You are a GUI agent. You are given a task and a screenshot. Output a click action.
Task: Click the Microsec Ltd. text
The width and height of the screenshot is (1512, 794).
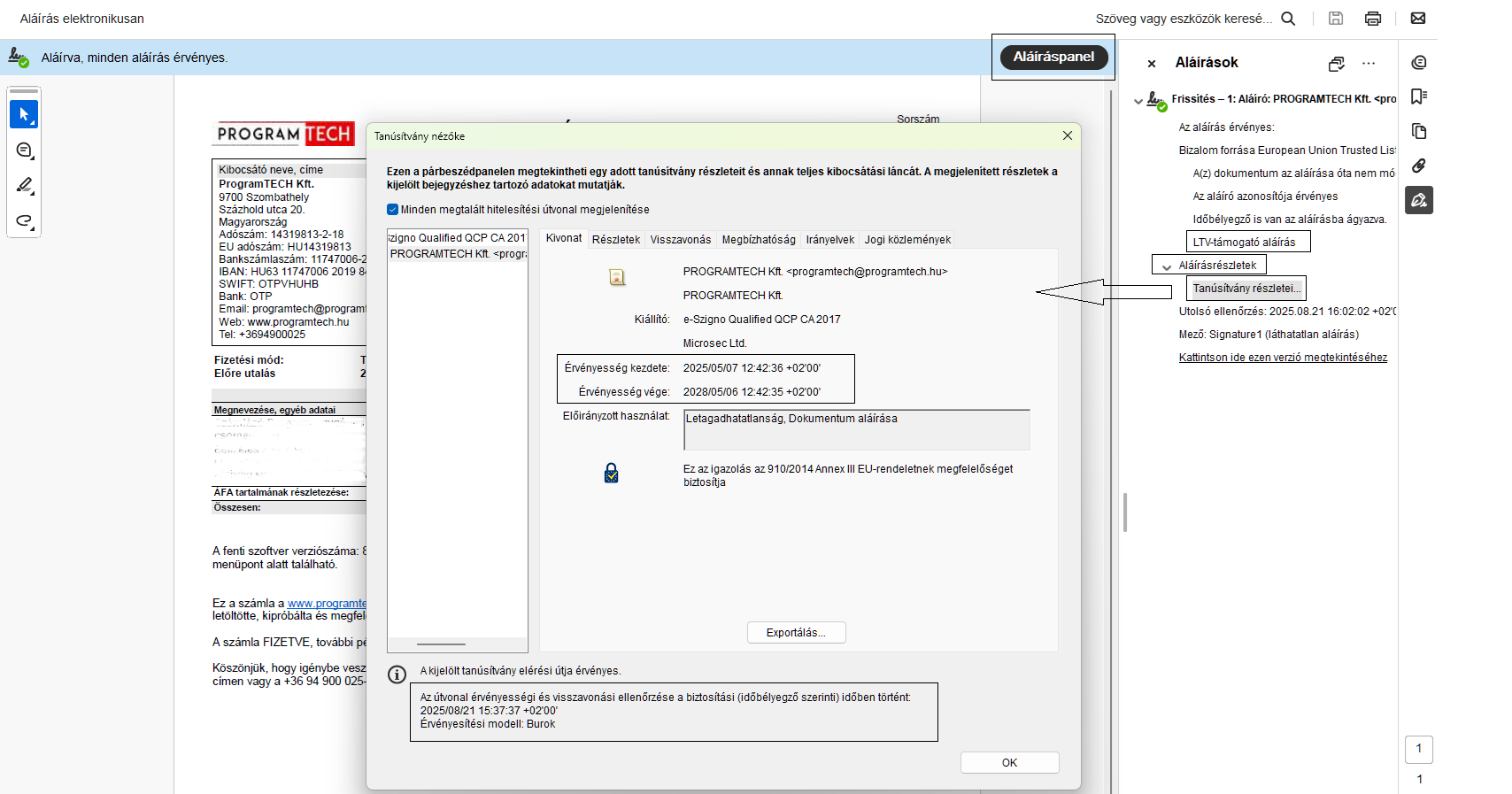point(714,343)
